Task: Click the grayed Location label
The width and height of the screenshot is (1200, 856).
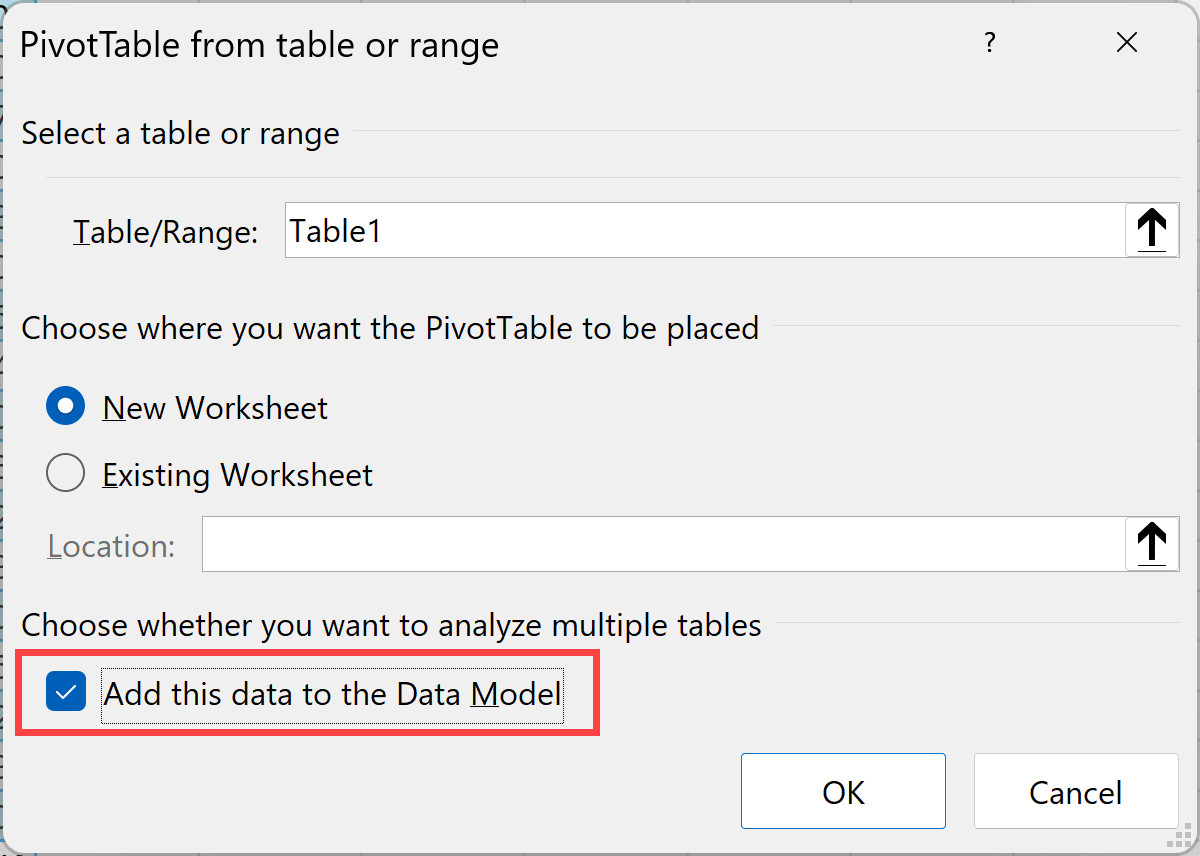Action: click(111, 545)
